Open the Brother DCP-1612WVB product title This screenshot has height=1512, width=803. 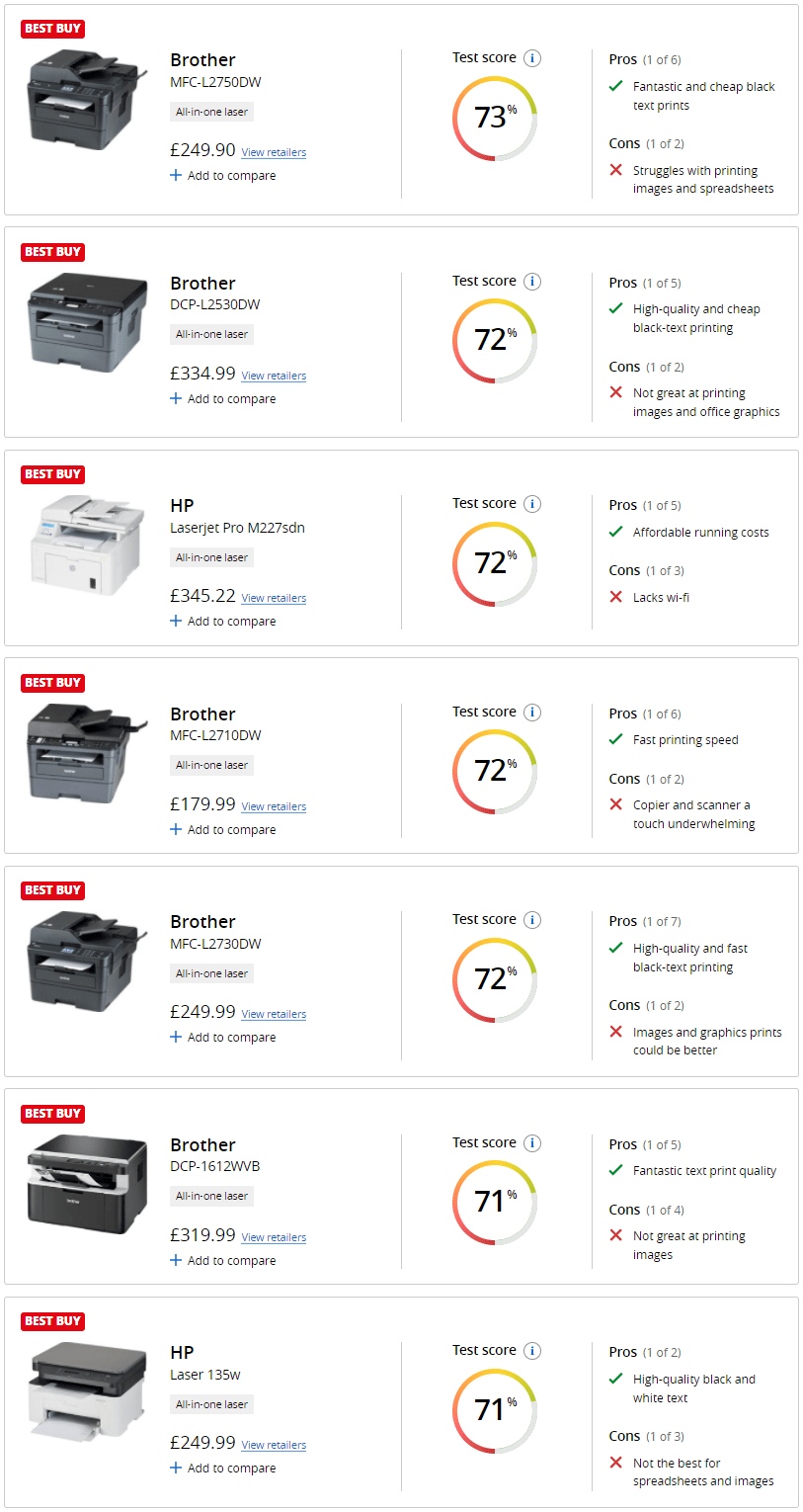(x=202, y=1145)
